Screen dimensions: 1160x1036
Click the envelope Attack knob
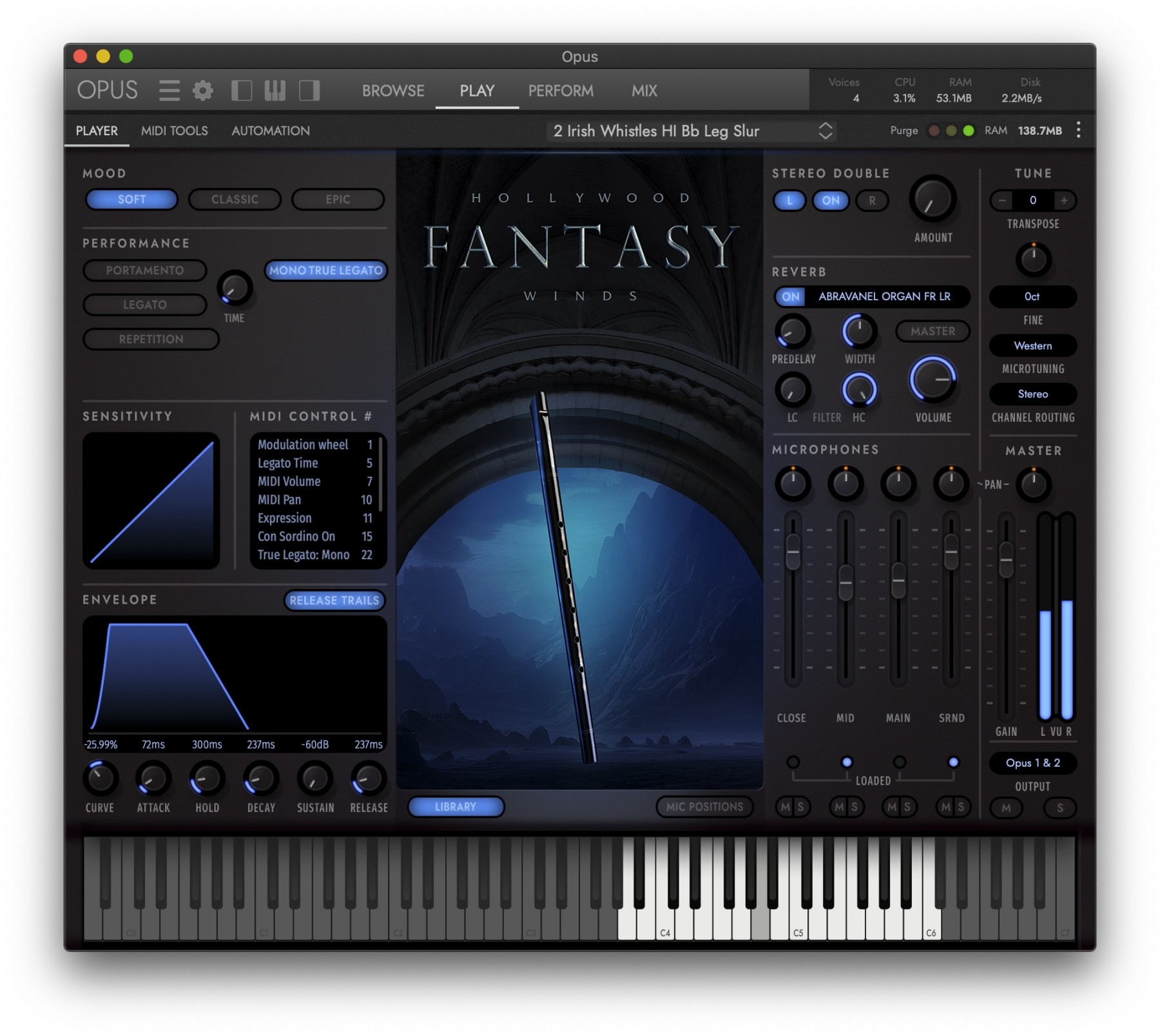153,778
